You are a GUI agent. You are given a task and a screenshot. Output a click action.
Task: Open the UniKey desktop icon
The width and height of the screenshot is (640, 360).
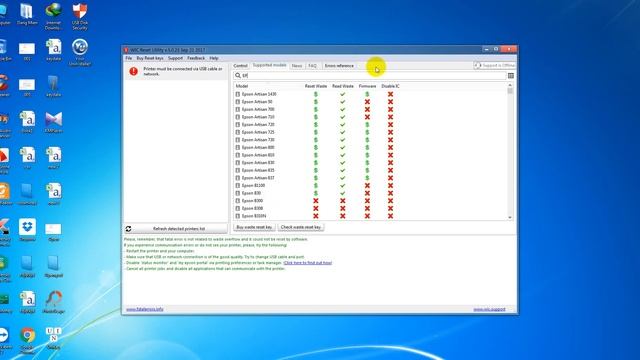pyautogui.click(x=53, y=338)
